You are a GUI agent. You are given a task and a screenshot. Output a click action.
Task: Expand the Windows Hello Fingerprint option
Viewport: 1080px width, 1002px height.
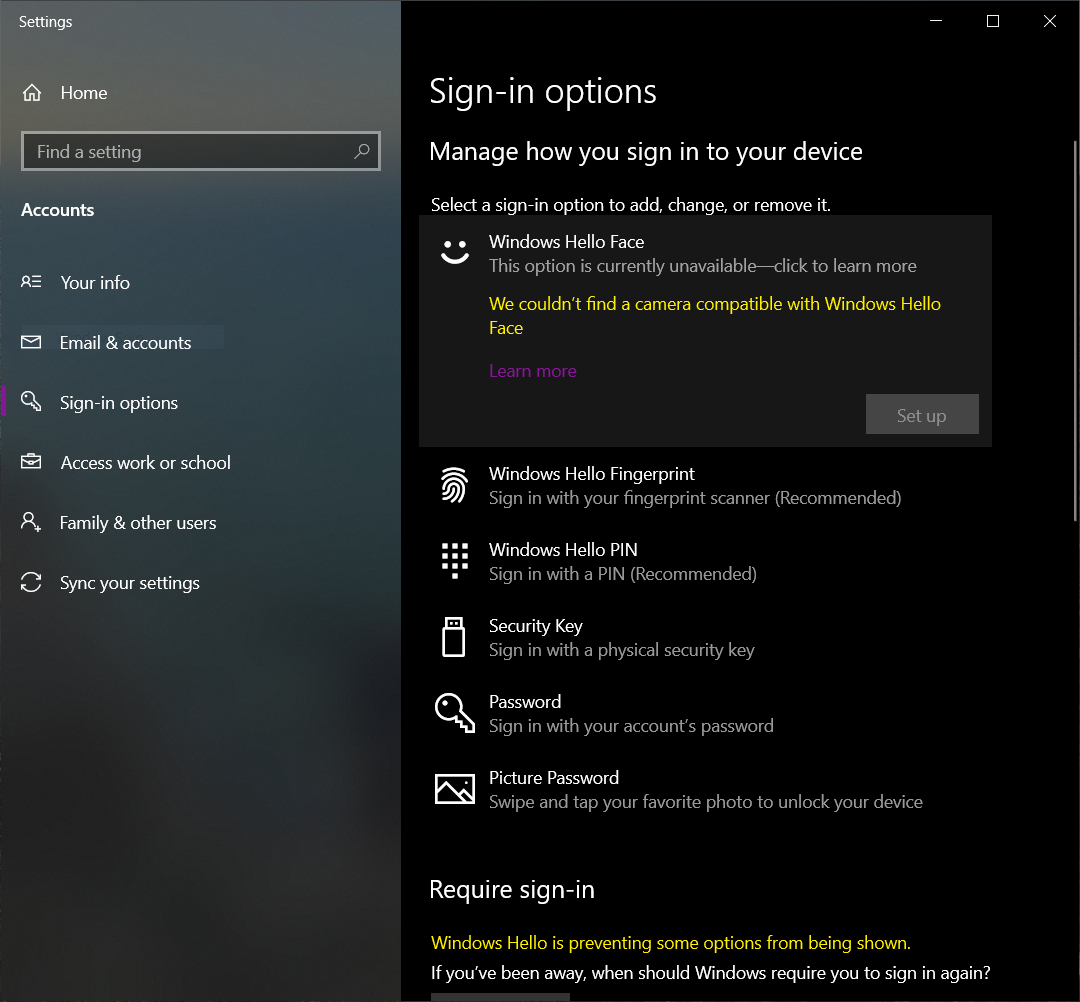click(705, 485)
